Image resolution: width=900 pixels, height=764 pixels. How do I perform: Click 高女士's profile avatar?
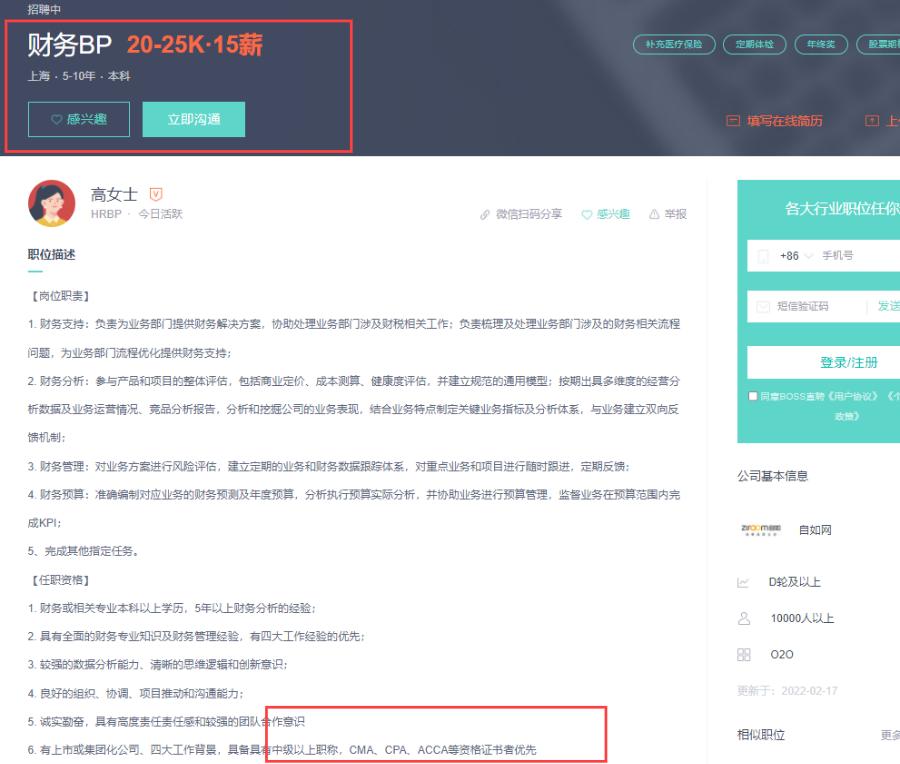point(52,202)
